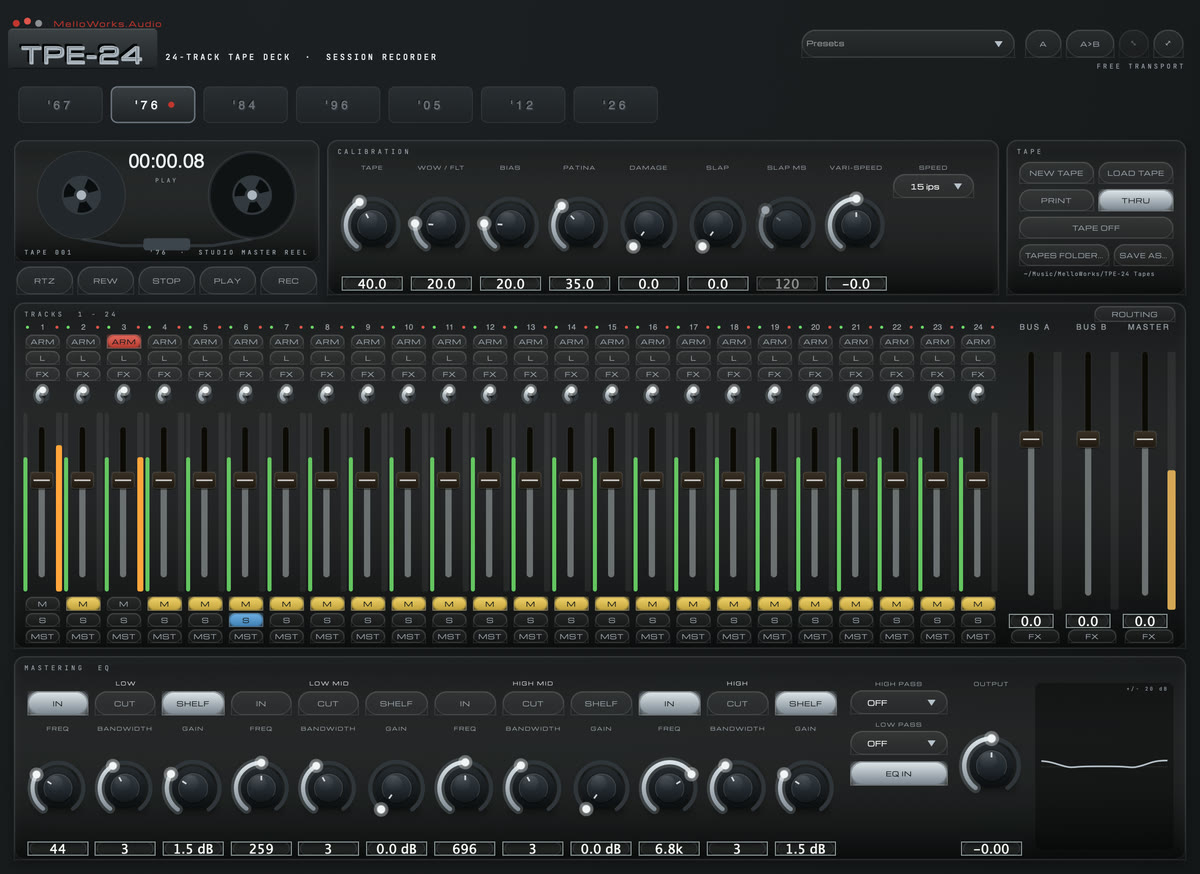Select the '96 era tab
1200x874 pixels.
338,105
